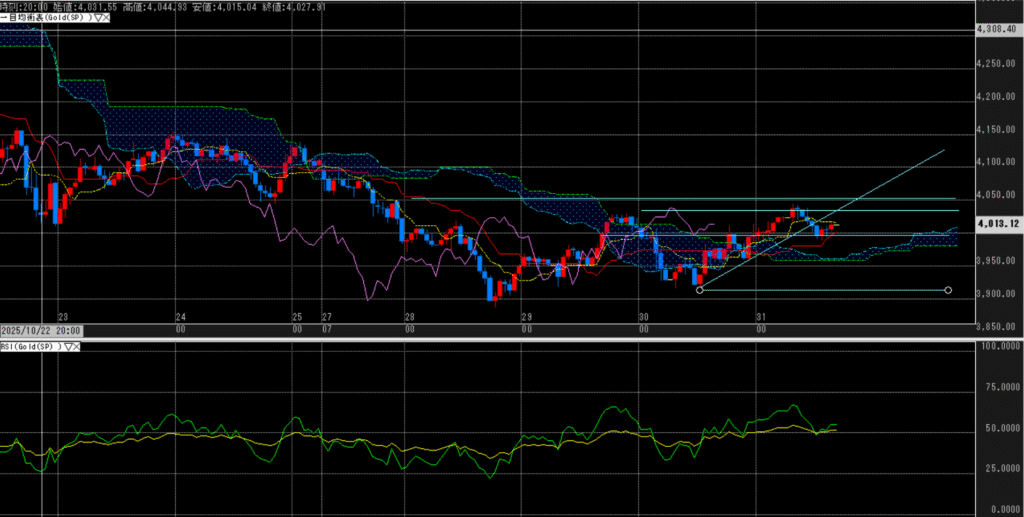
Task: Open the RSI panel dropdown triangle
Action: click(69, 346)
